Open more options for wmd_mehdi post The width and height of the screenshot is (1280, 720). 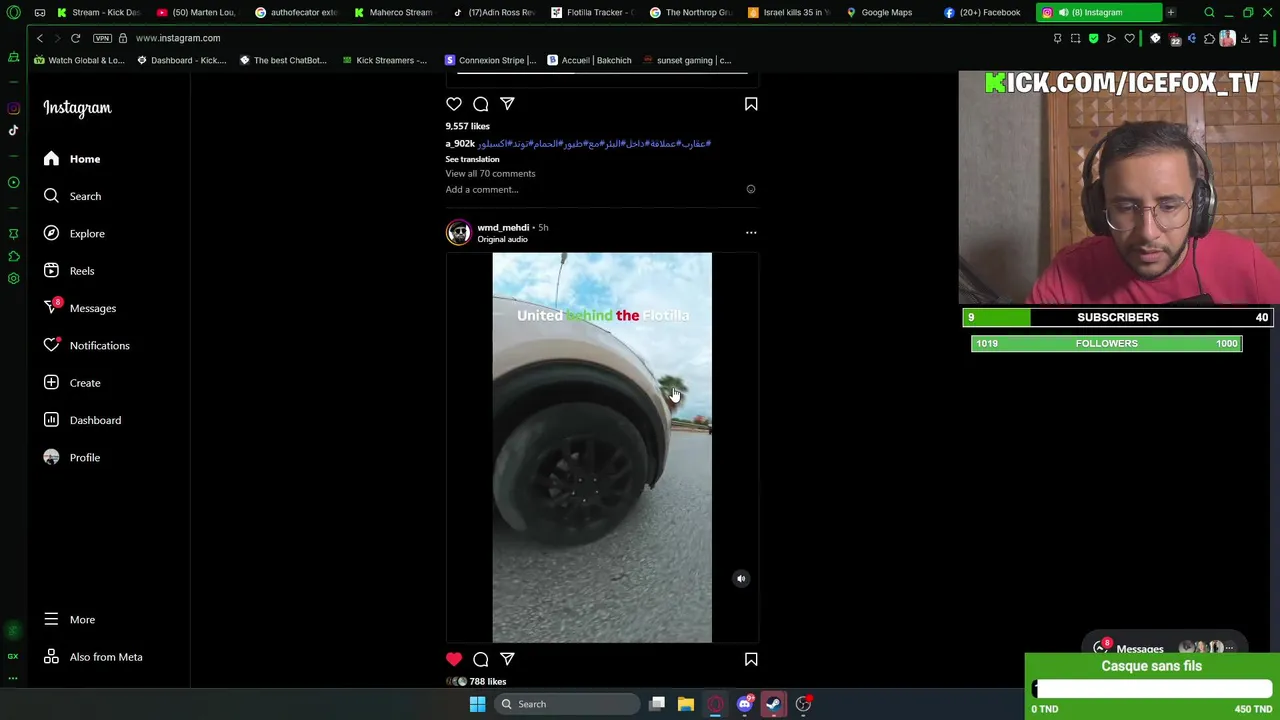pyautogui.click(x=751, y=233)
